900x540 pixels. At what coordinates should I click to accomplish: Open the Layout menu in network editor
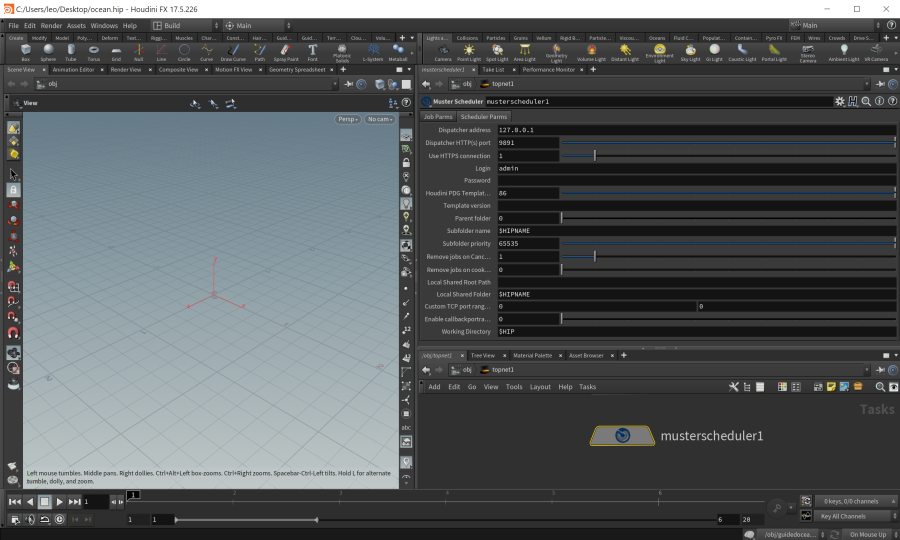(540, 387)
